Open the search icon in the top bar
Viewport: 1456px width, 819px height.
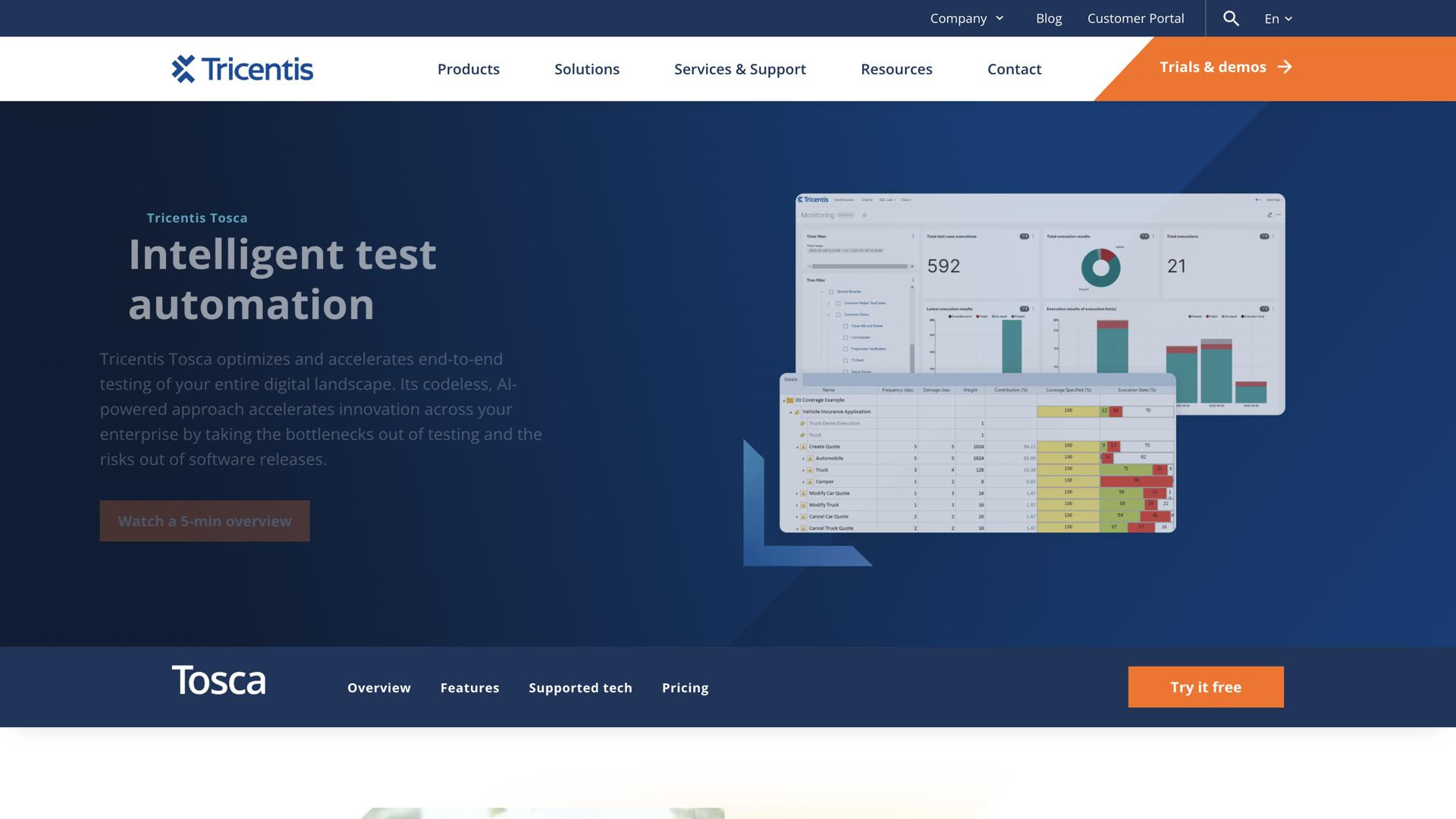click(1231, 18)
